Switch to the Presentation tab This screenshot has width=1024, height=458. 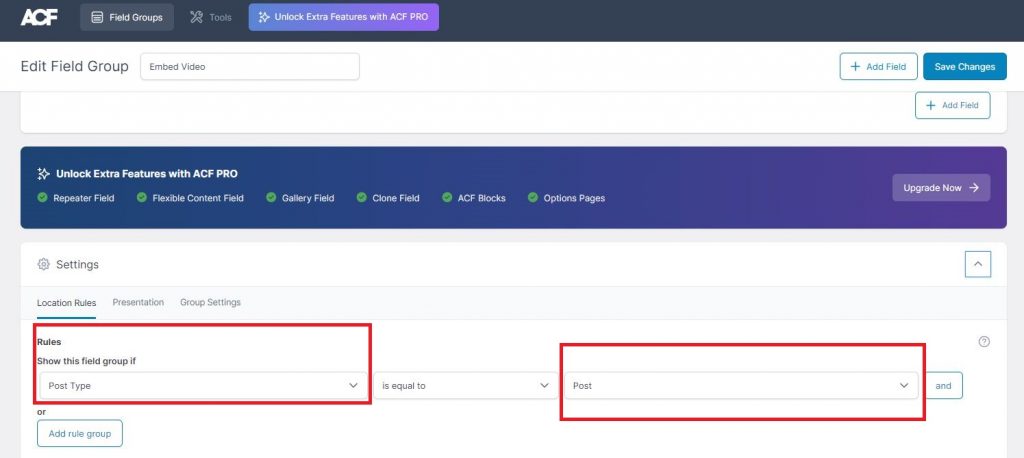[138, 302]
